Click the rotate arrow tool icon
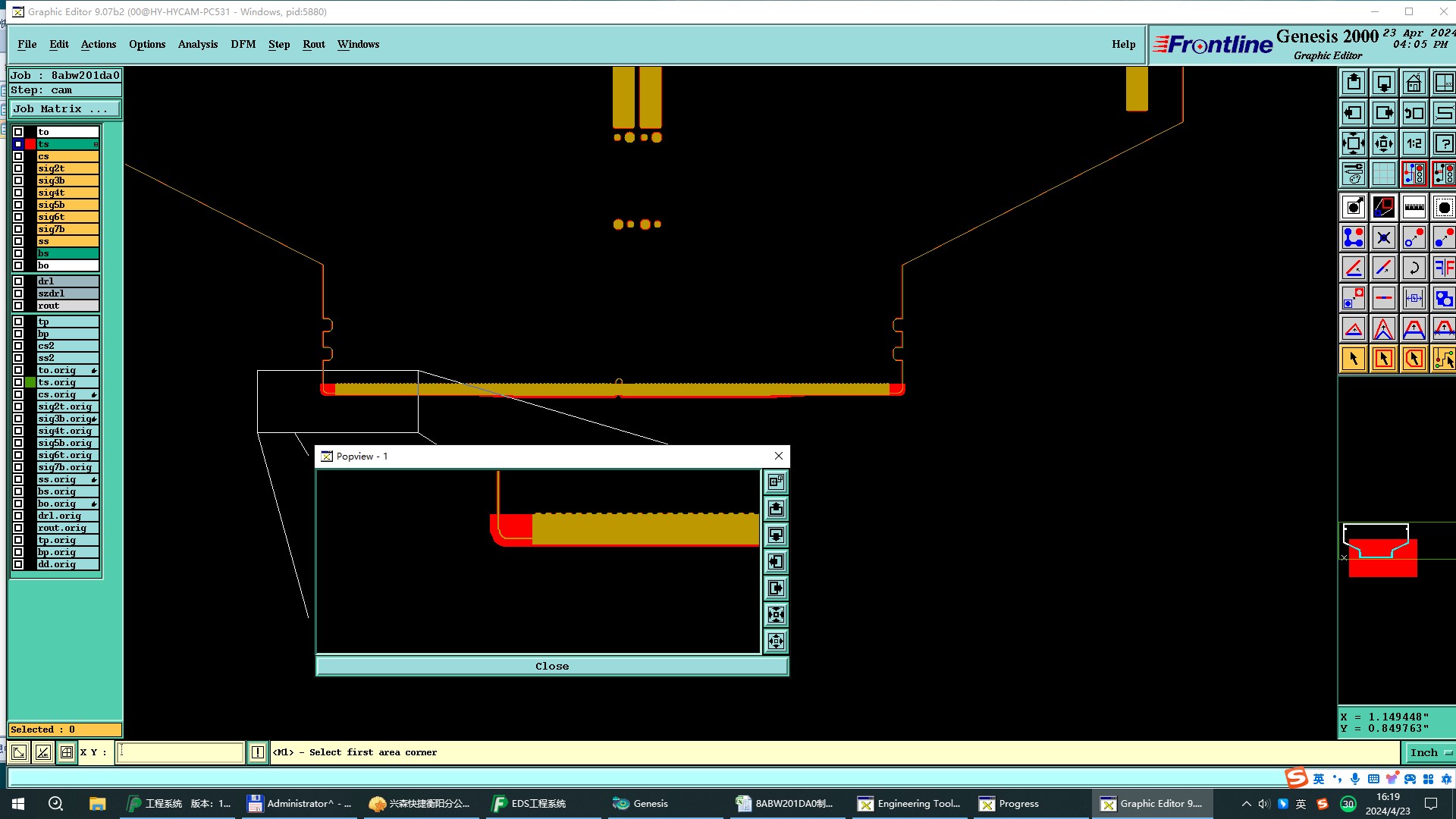 tap(1414, 268)
